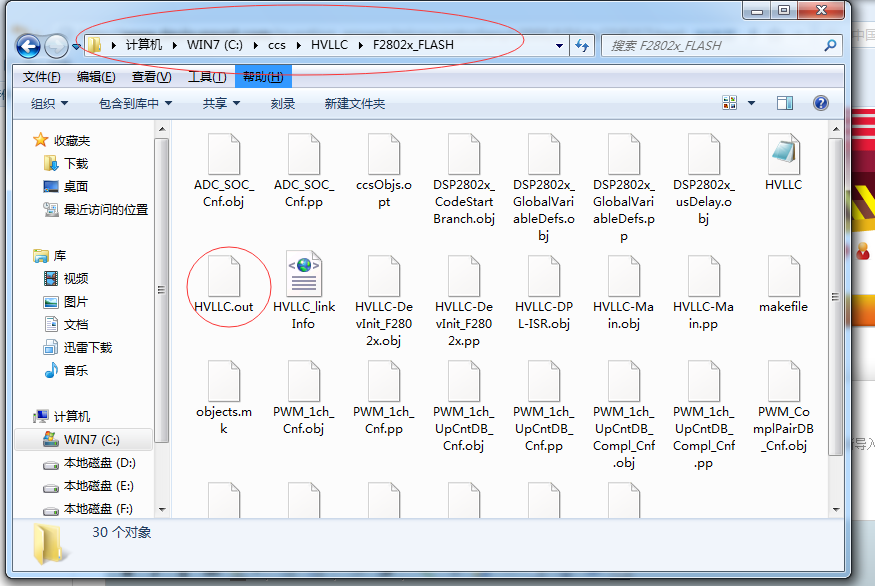The image size is (875, 586).
Task: Click the Forward navigation arrow button
Action: pos(56,46)
